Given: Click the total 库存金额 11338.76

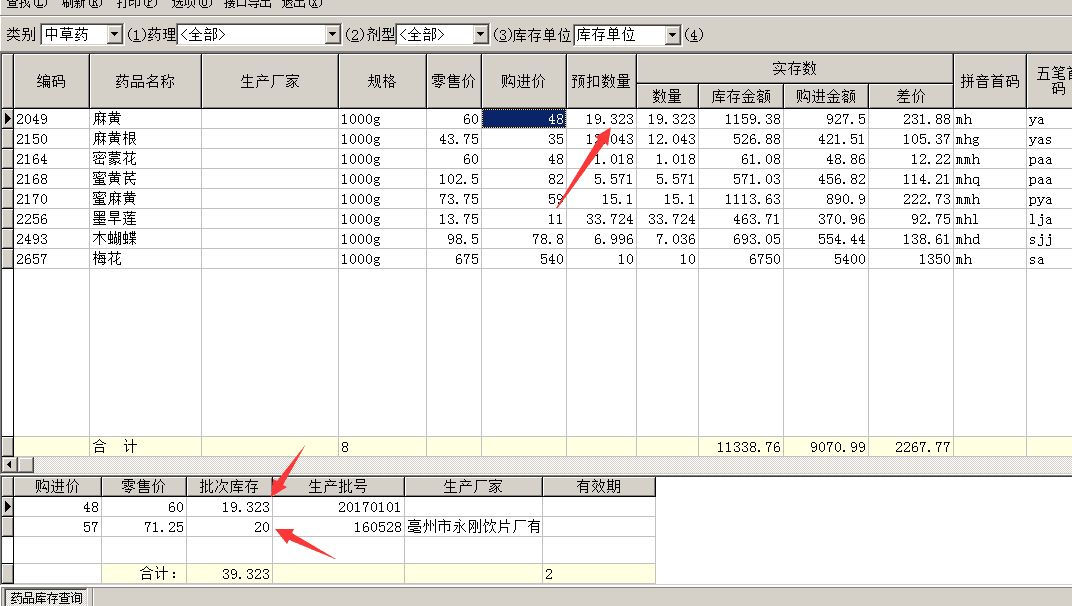Looking at the screenshot, I should pos(741,447).
